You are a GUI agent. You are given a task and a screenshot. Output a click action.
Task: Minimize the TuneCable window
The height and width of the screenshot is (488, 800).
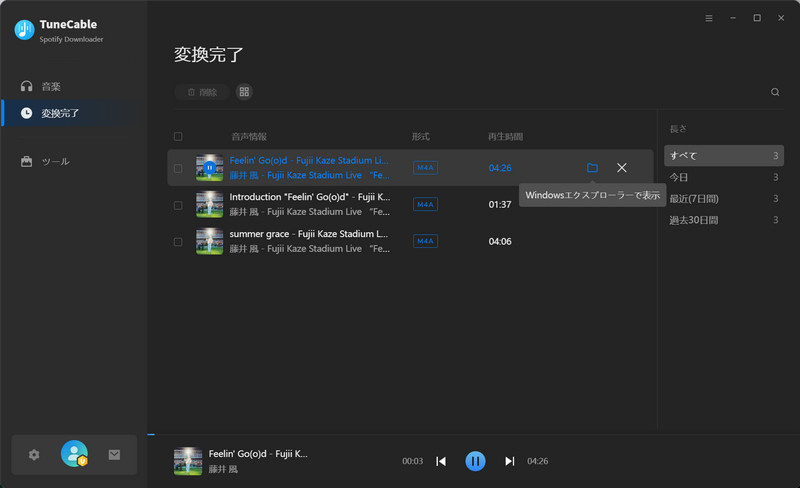pos(733,18)
